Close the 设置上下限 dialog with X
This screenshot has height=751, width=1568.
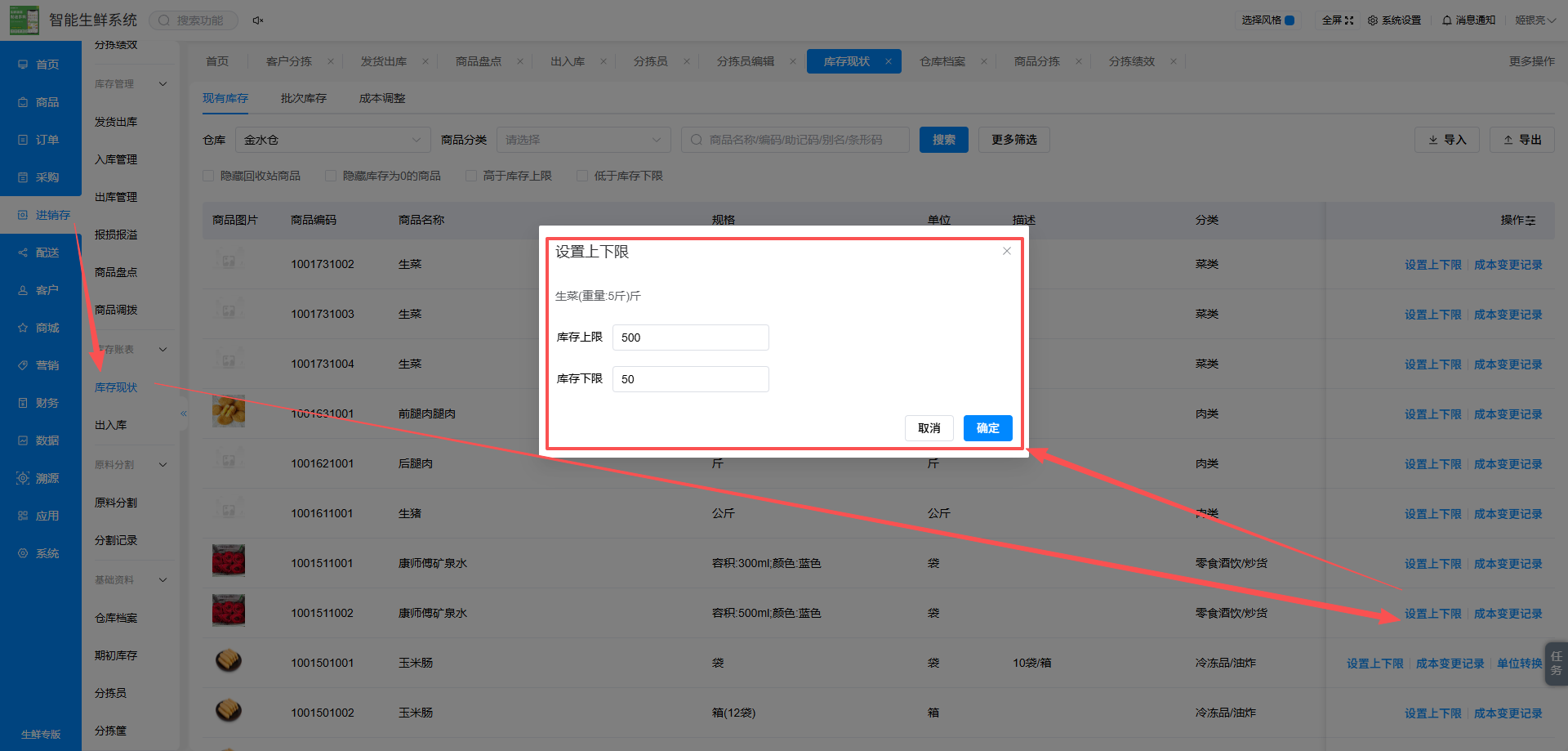click(x=1007, y=251)
